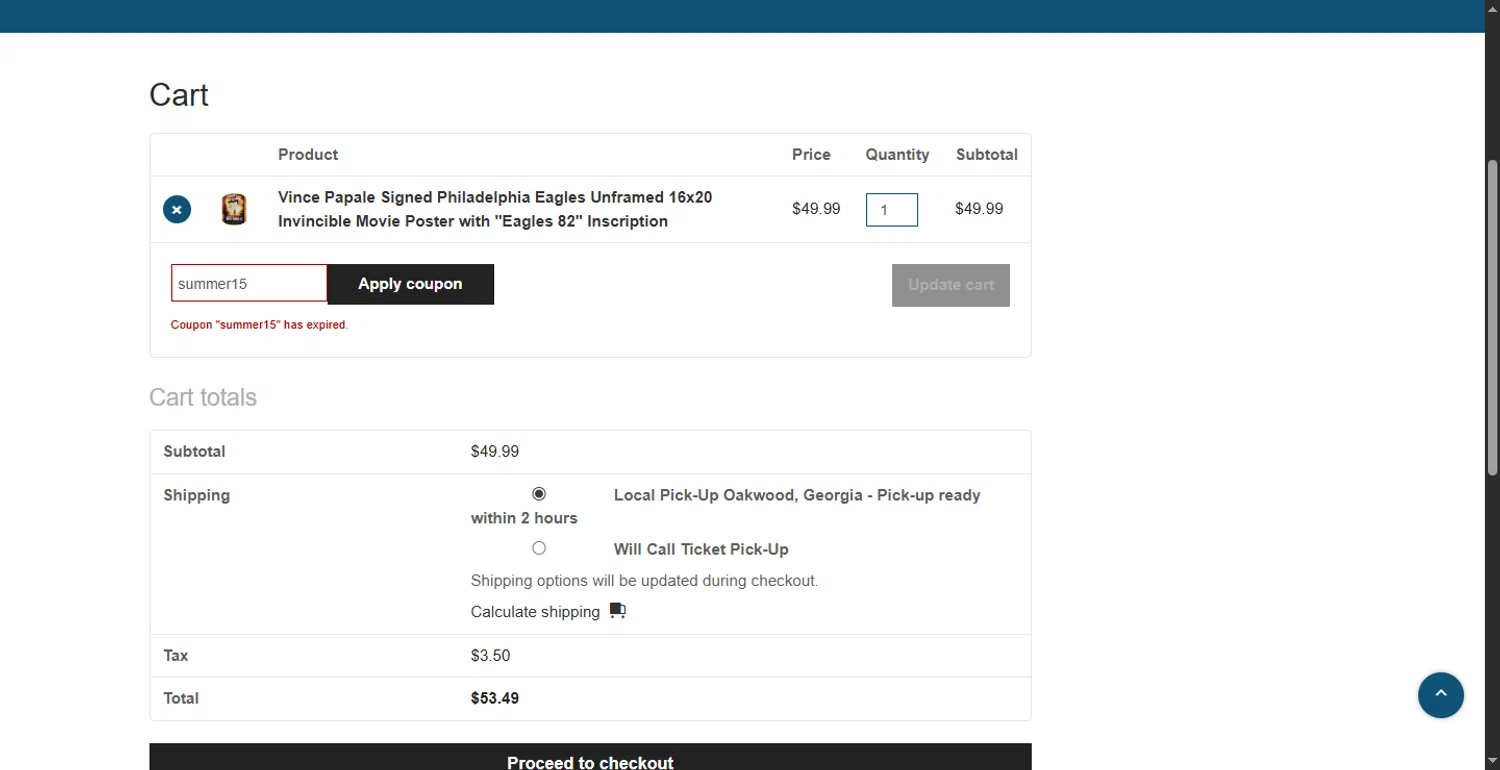Apply the coupon code
Screen dimensions: 1500x770
[x=410, y=284]
